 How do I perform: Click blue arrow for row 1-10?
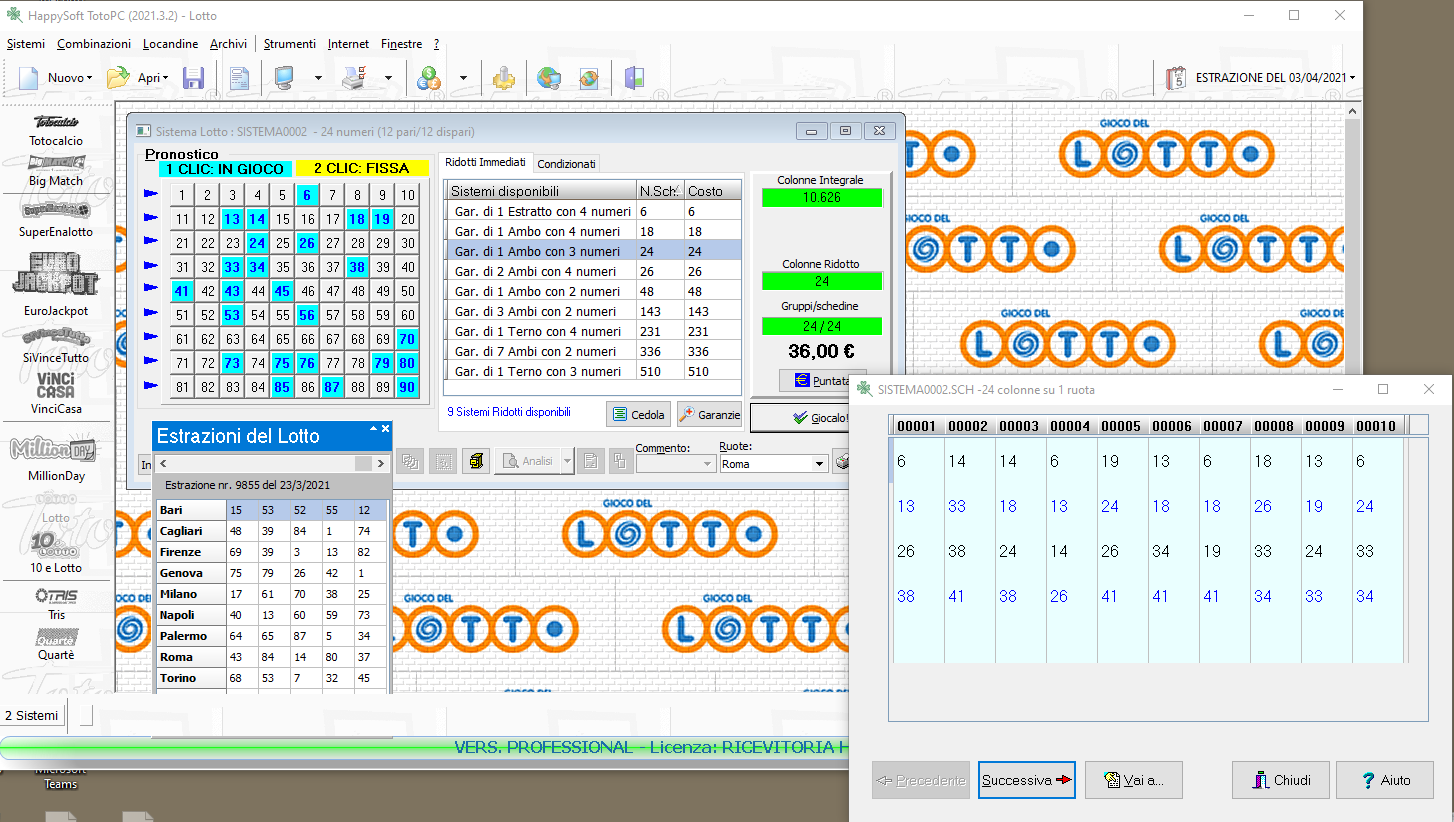click(151, 194)
